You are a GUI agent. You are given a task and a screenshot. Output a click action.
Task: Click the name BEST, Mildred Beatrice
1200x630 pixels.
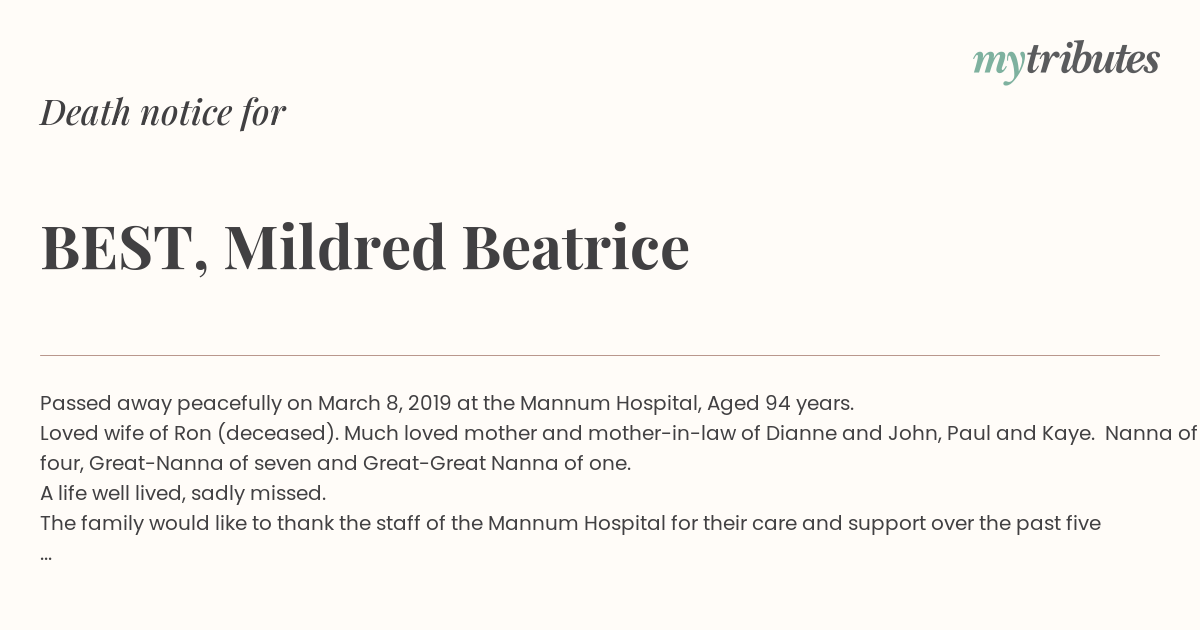365,247
